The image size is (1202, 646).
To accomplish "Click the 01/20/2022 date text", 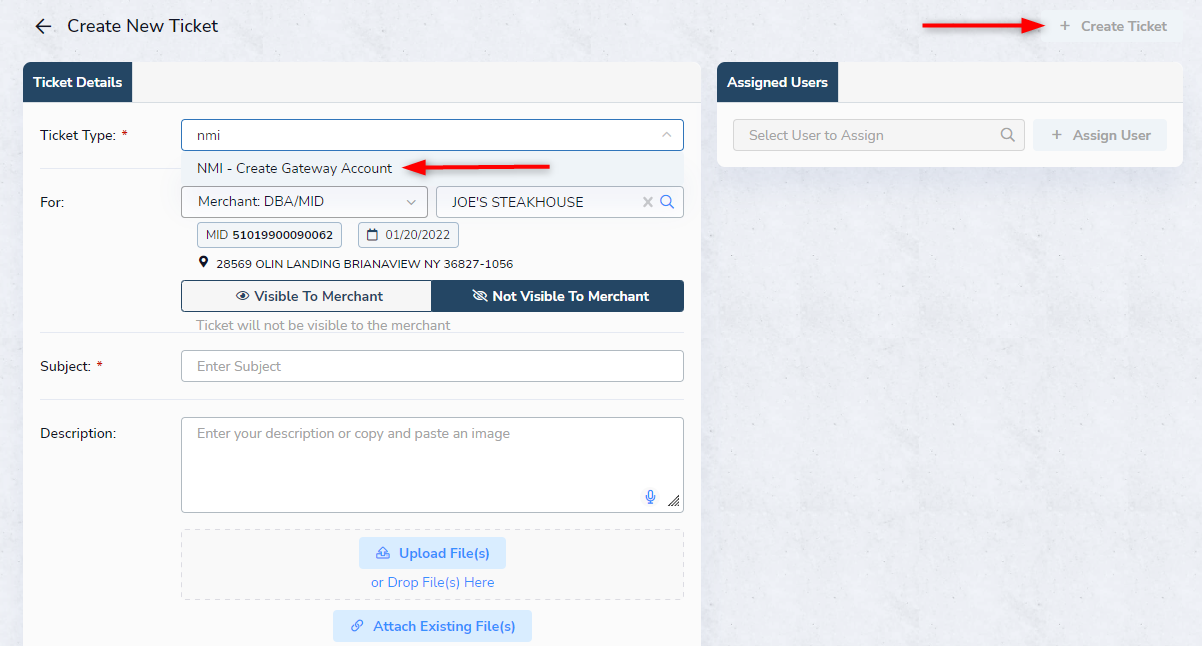I will tap(418, 235).
